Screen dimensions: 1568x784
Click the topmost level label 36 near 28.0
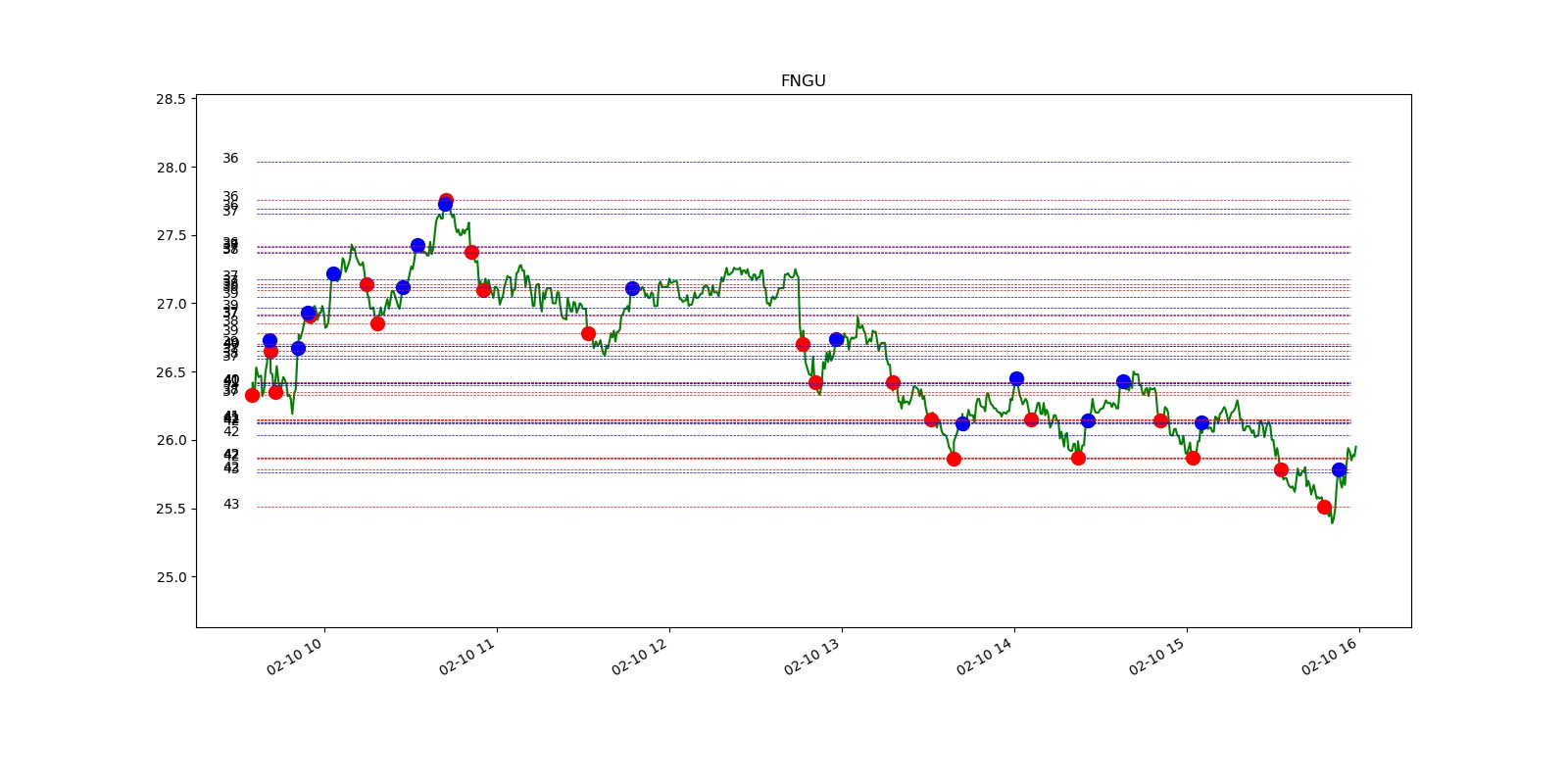pos(230,158)
